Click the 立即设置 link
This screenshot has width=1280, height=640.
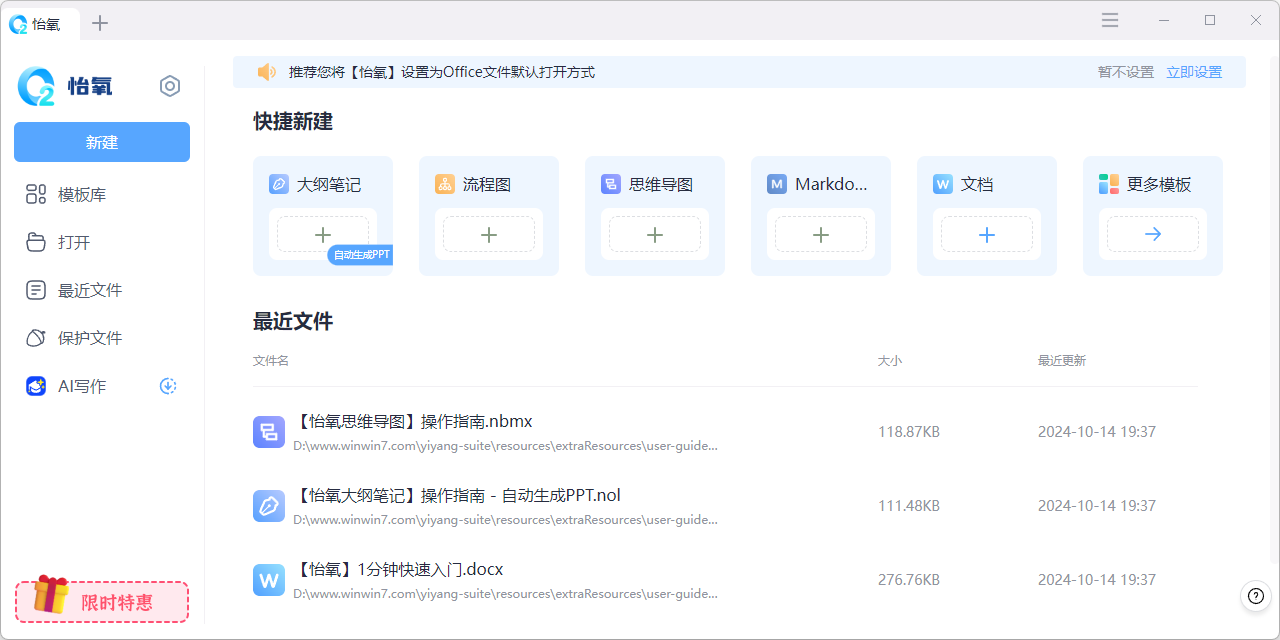point(1194,72)
